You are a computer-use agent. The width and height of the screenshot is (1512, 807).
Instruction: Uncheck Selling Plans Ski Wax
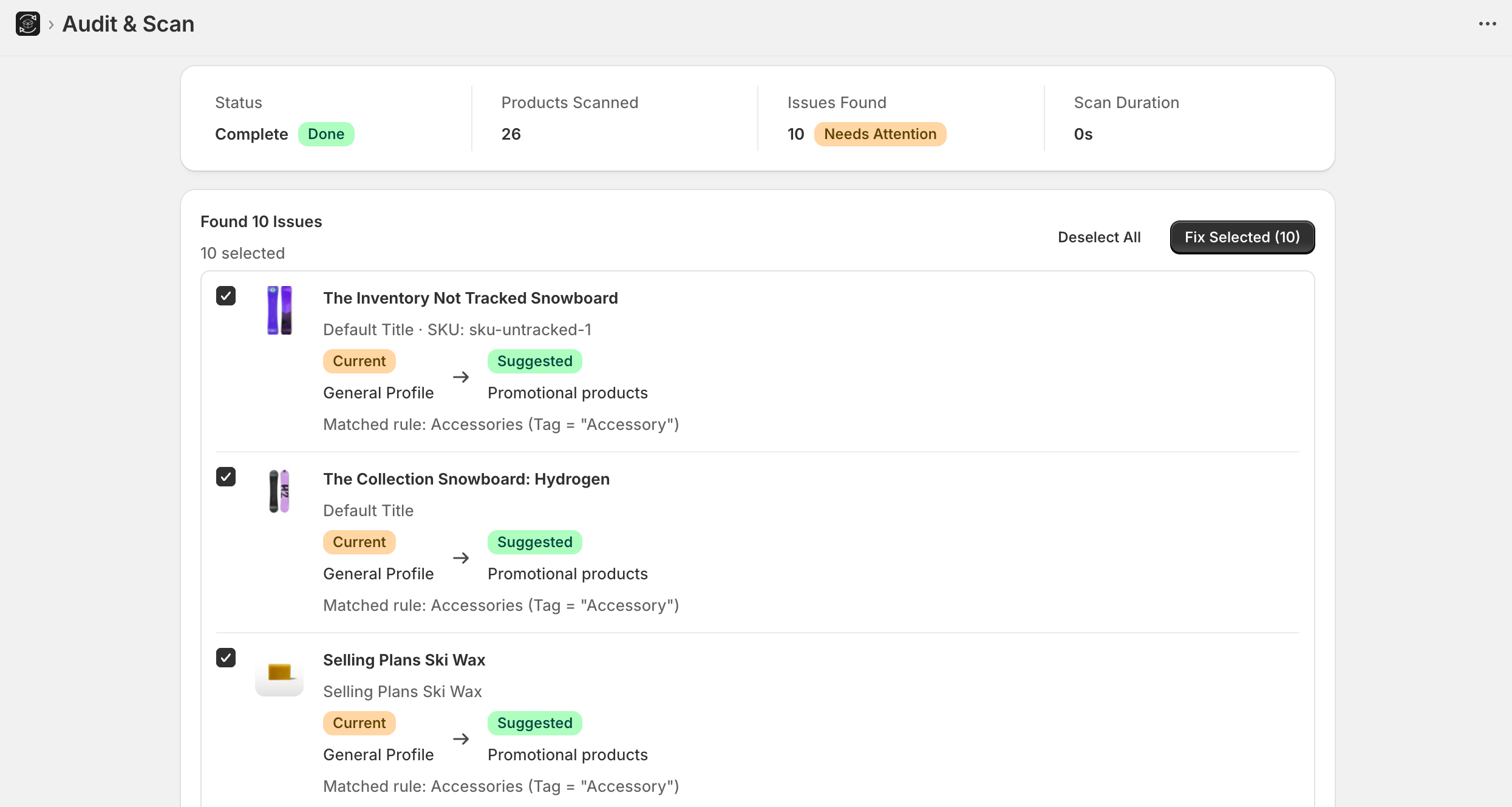coord(226,658)
